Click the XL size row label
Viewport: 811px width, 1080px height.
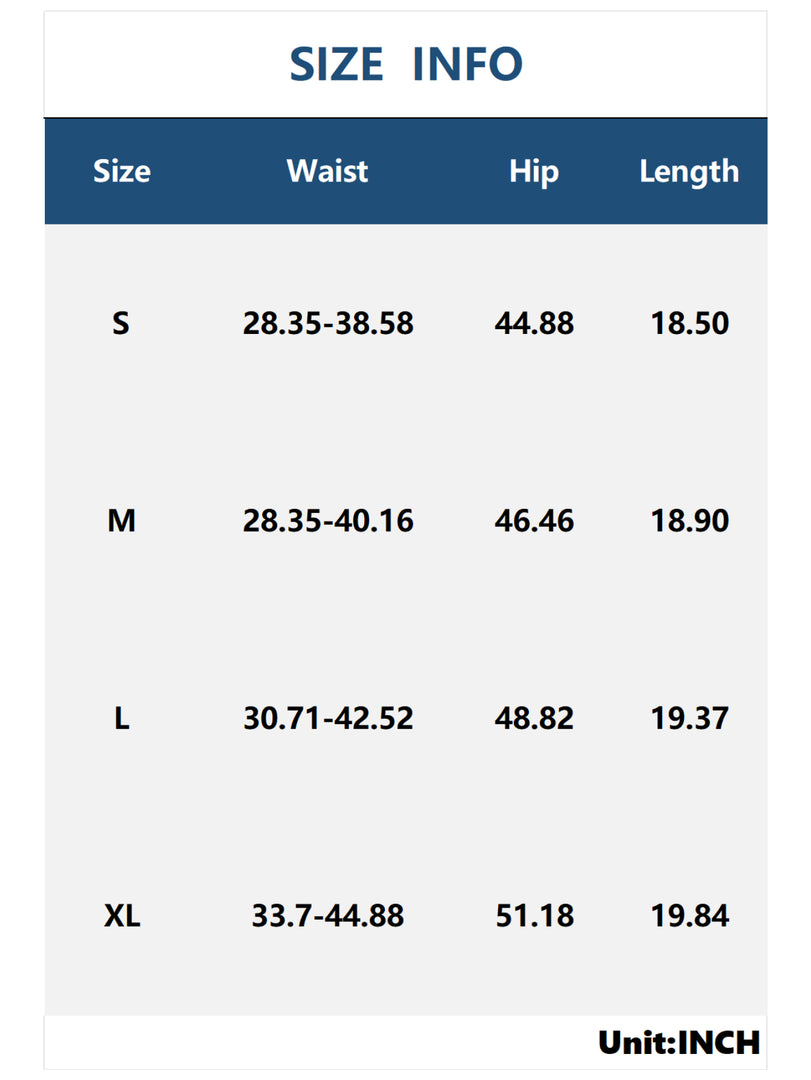122,916
